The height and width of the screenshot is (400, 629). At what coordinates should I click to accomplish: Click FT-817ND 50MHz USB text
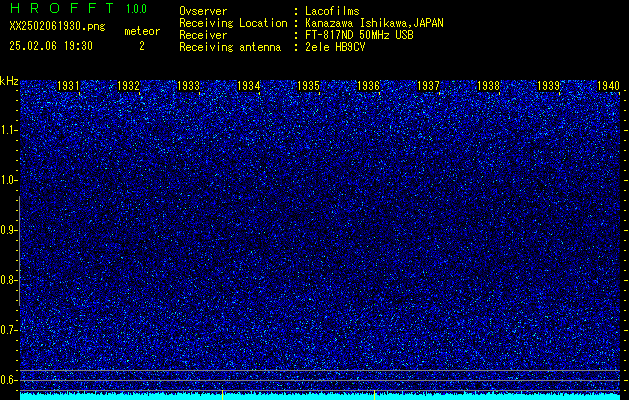359,35
